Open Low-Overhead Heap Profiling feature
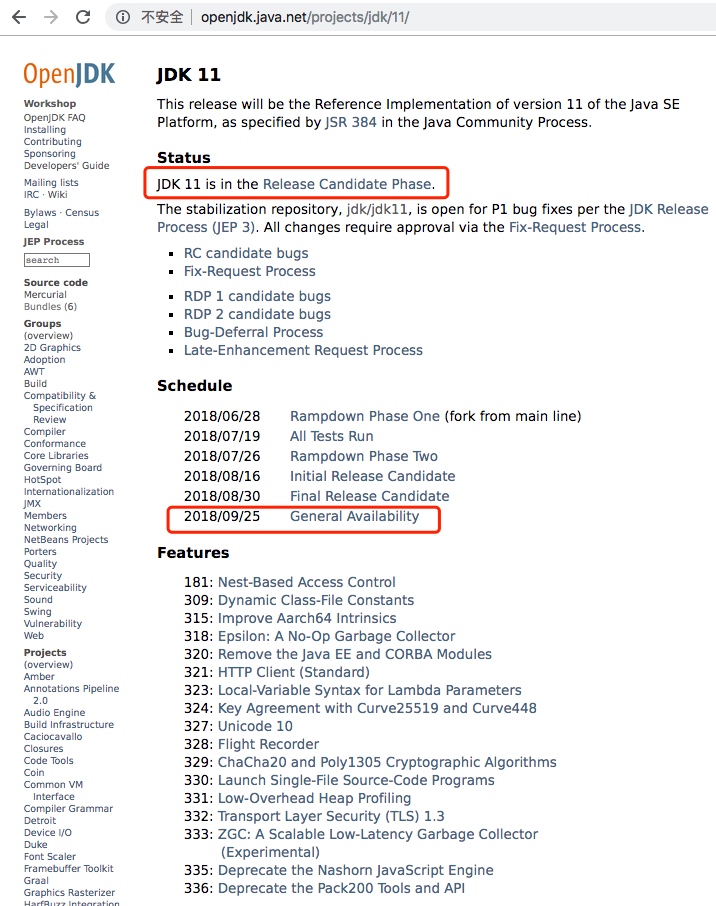The width and height of the screenshot is (716, 906). pyautogui.click(x=314, y=798)
